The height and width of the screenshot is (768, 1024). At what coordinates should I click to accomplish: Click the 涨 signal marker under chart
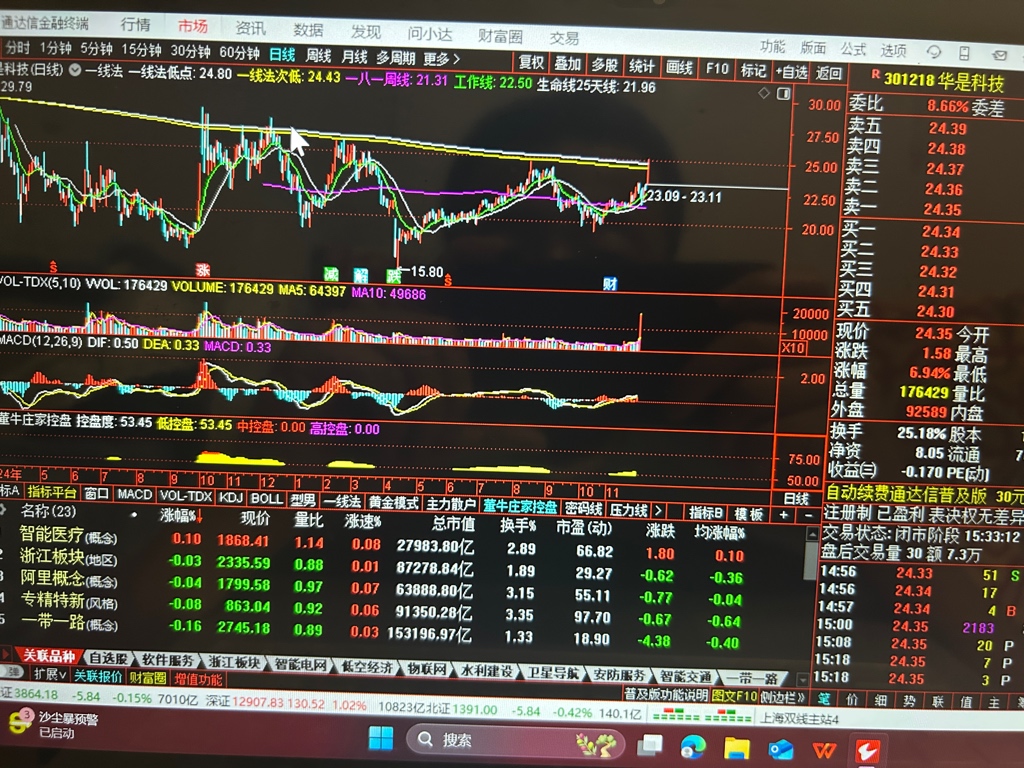pos(203,269)
